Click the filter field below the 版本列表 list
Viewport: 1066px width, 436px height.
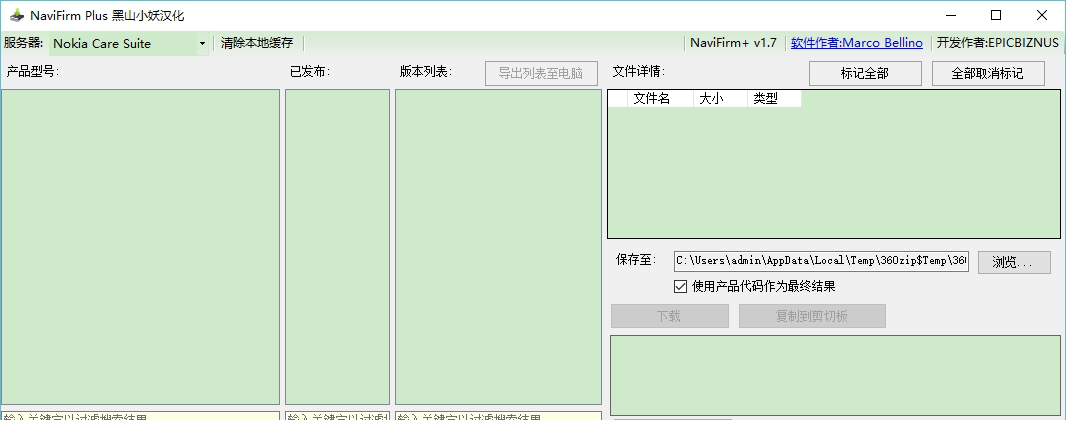(x=498, y=416)
